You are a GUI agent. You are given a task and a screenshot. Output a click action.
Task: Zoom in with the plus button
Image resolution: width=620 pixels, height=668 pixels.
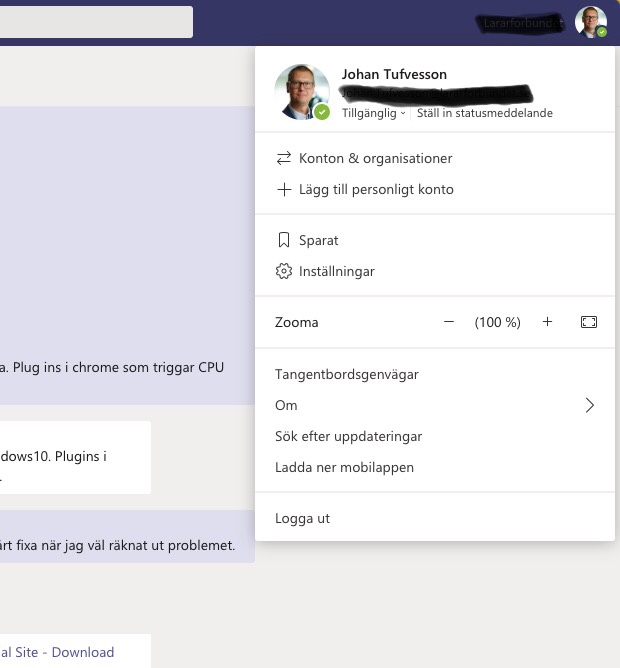click(x=547, y=322)
